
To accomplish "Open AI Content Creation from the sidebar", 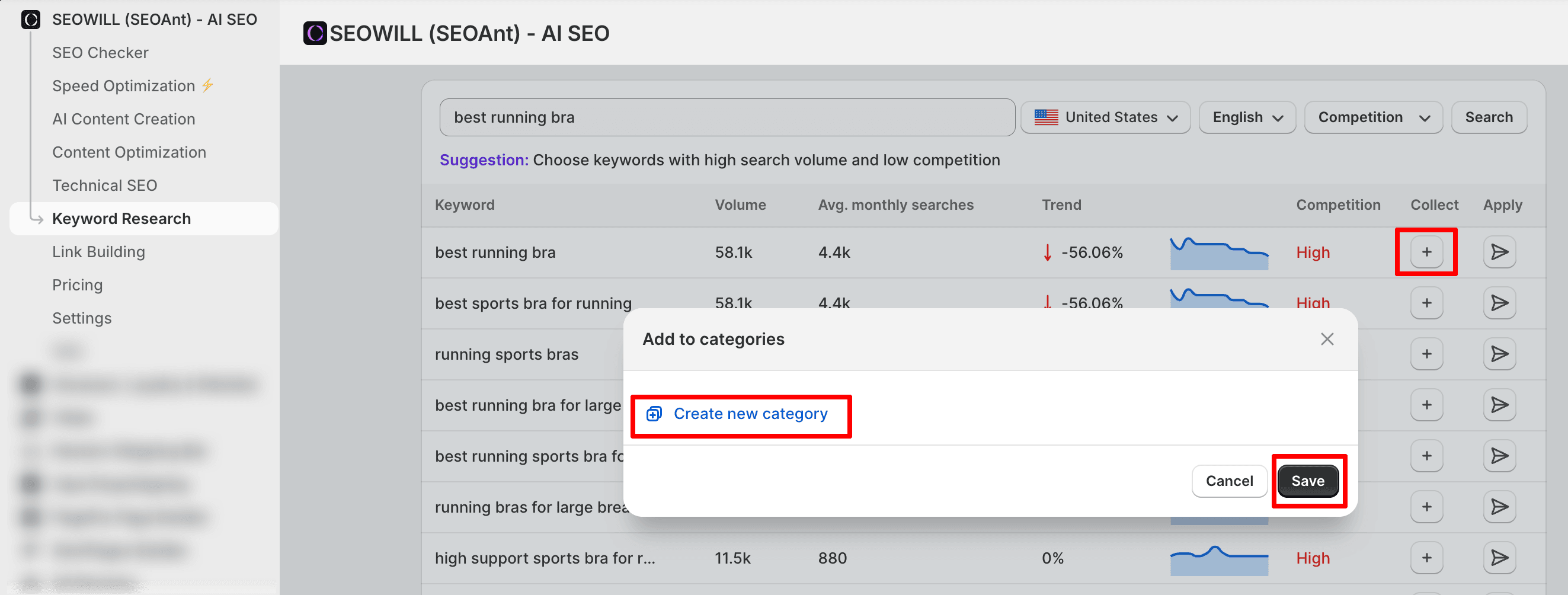I will [124, 119].
